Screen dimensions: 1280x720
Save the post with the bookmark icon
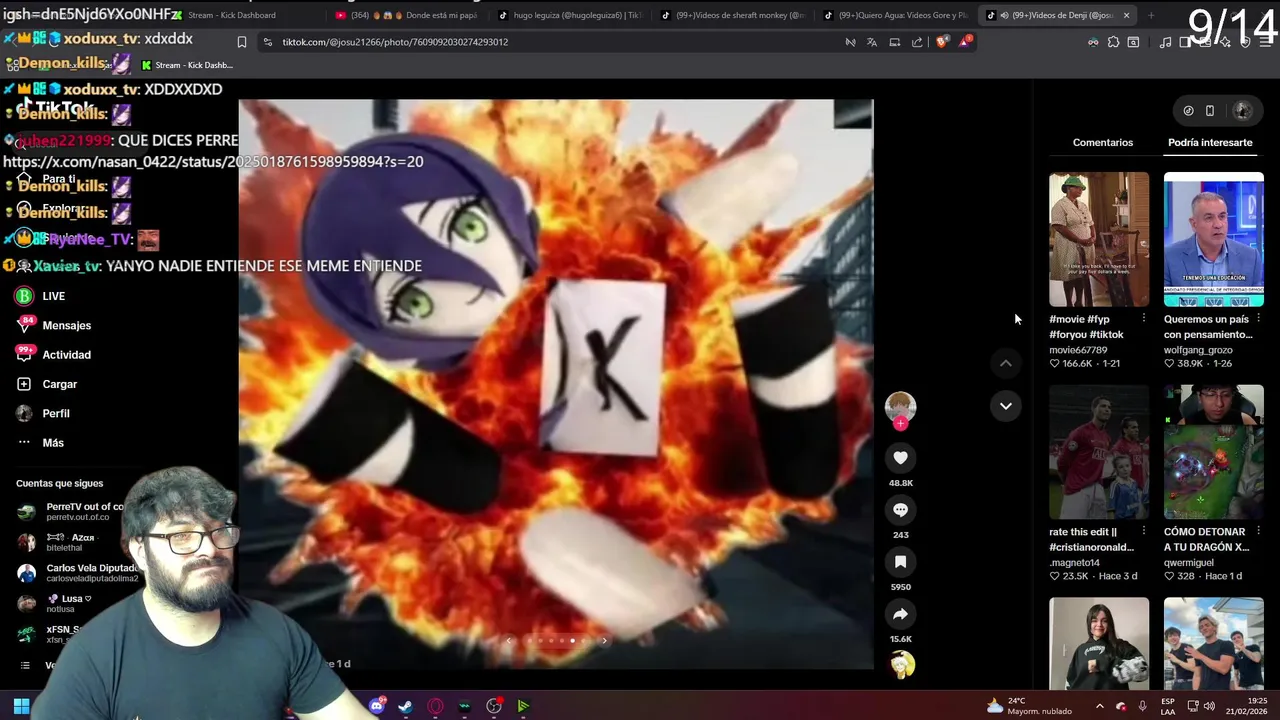pyautogui.click(x=900, y=562)
